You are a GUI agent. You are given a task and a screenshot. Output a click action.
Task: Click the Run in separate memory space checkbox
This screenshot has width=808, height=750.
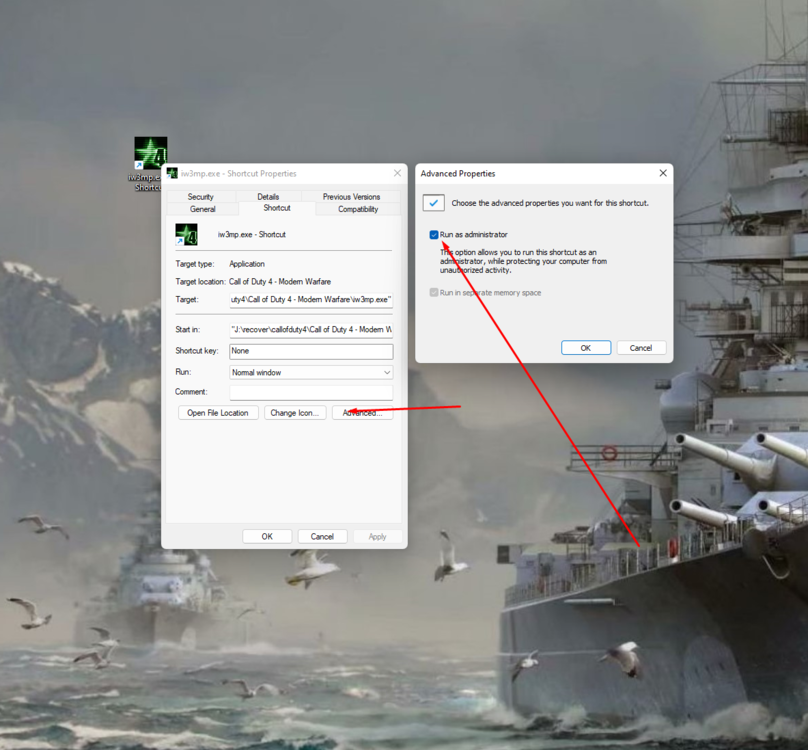[x=434, y=292]
